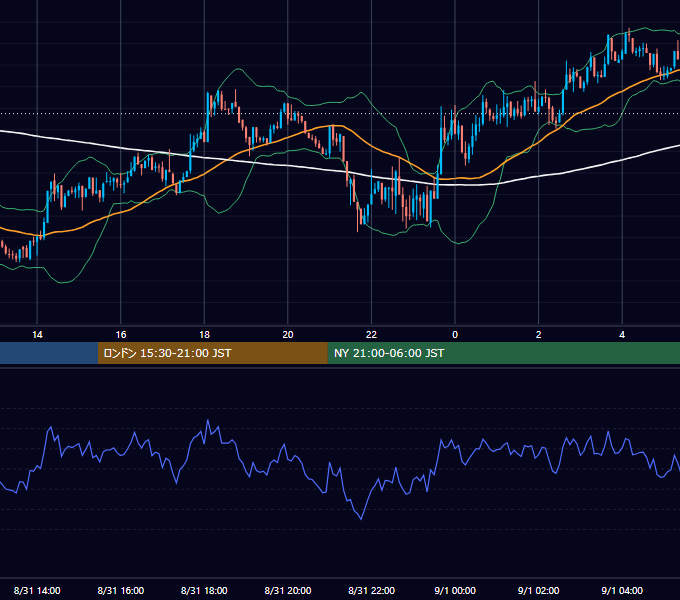Viewport: 680px width, 600px height.
Task: Click the blue session bar before London
Action: (x=49, y=353)
